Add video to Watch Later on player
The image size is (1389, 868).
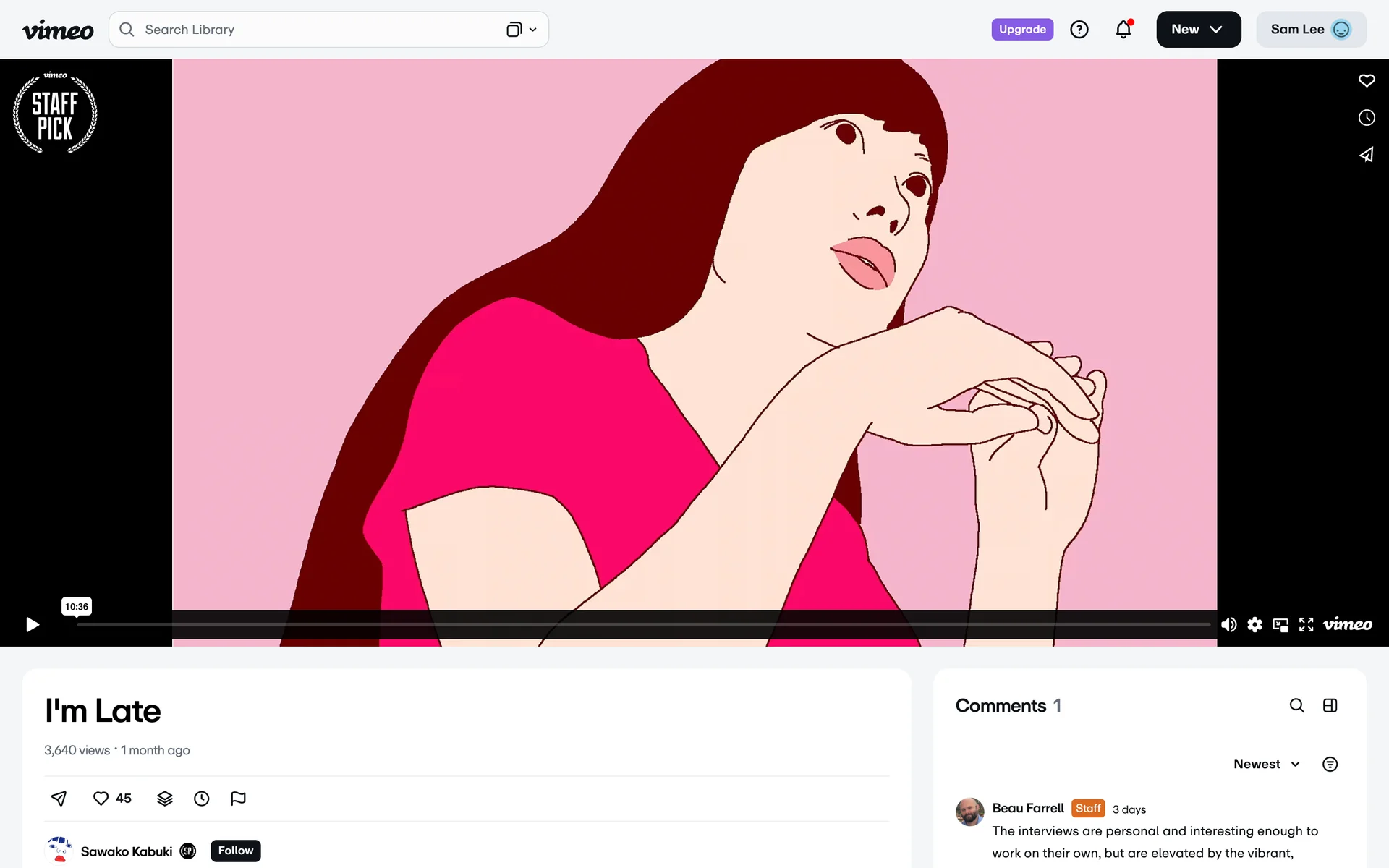pyautogui.click(x=1366, y=118)
